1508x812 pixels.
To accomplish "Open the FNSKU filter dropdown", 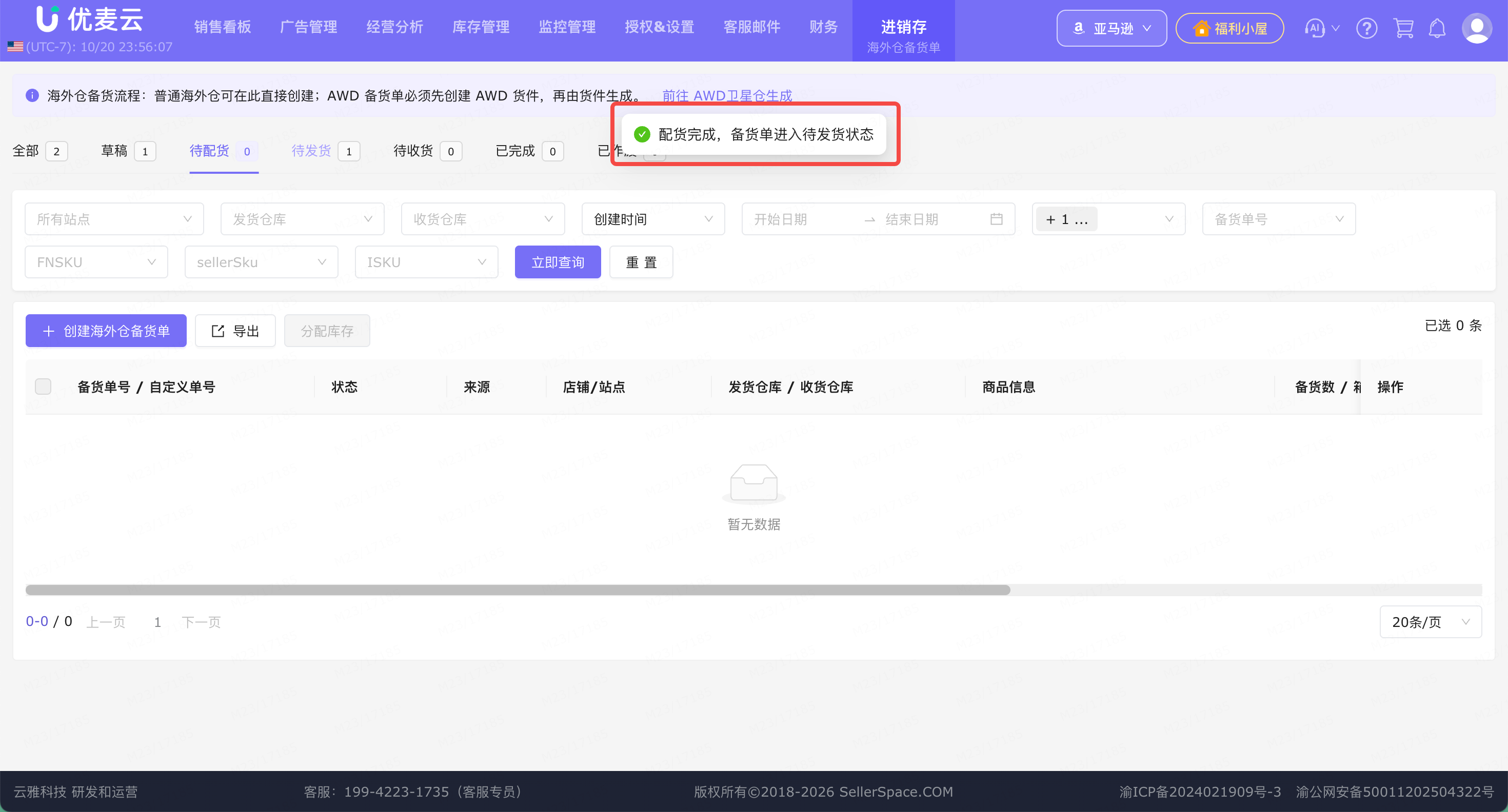I will [96, 262].
